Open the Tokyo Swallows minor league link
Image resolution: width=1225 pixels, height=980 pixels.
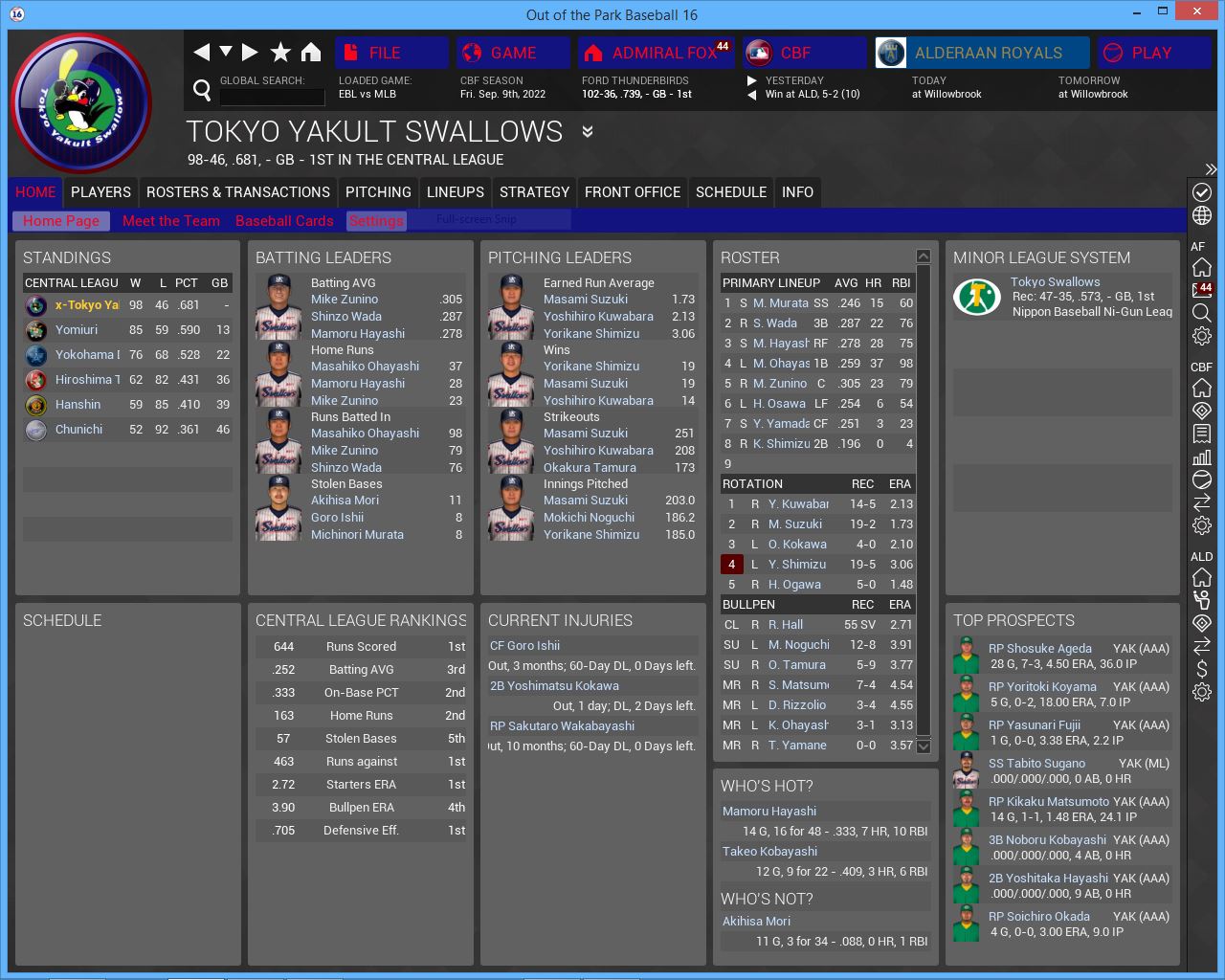1056,282
